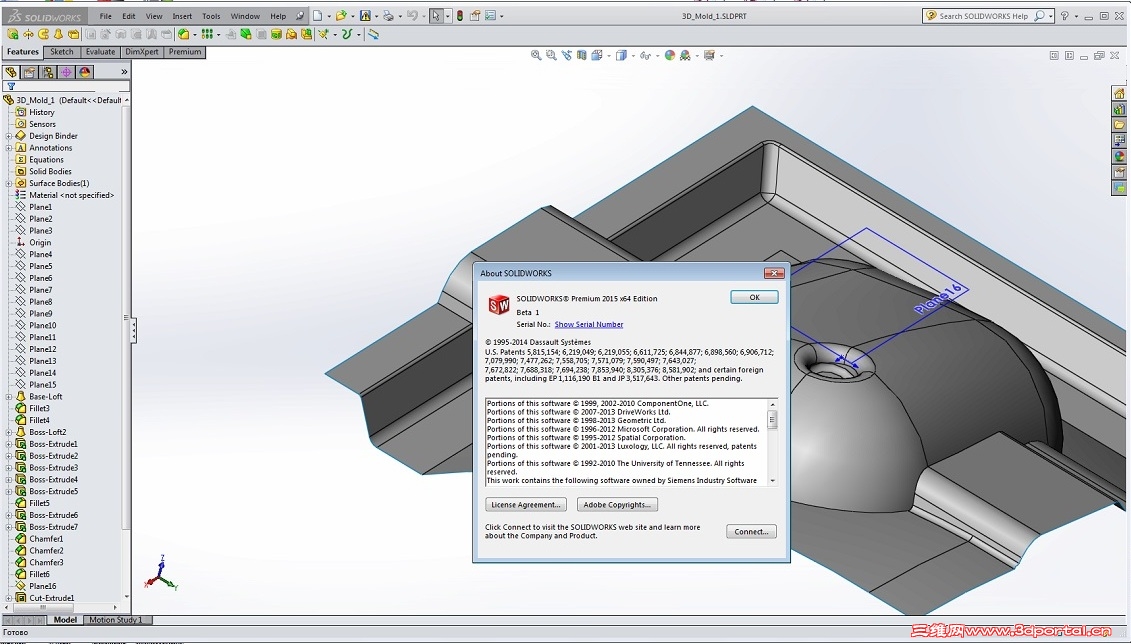Switch to the Sketch tab

click(x=61, y=52)
